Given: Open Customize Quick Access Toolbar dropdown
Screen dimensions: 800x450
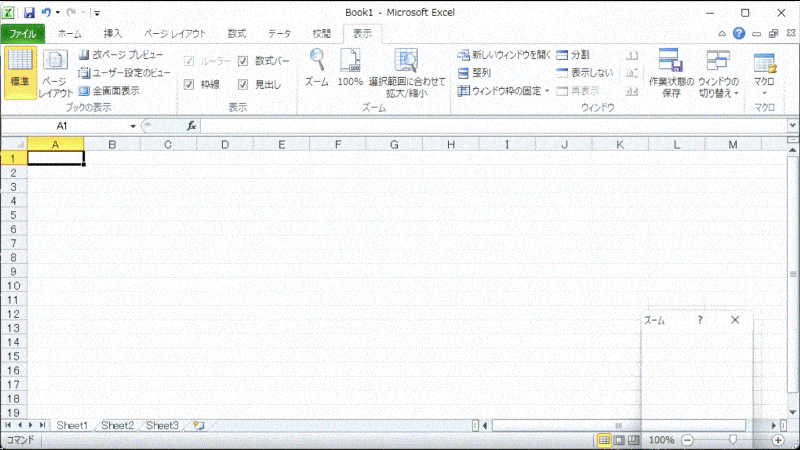Looking at the screenshot, I should 96,13.
